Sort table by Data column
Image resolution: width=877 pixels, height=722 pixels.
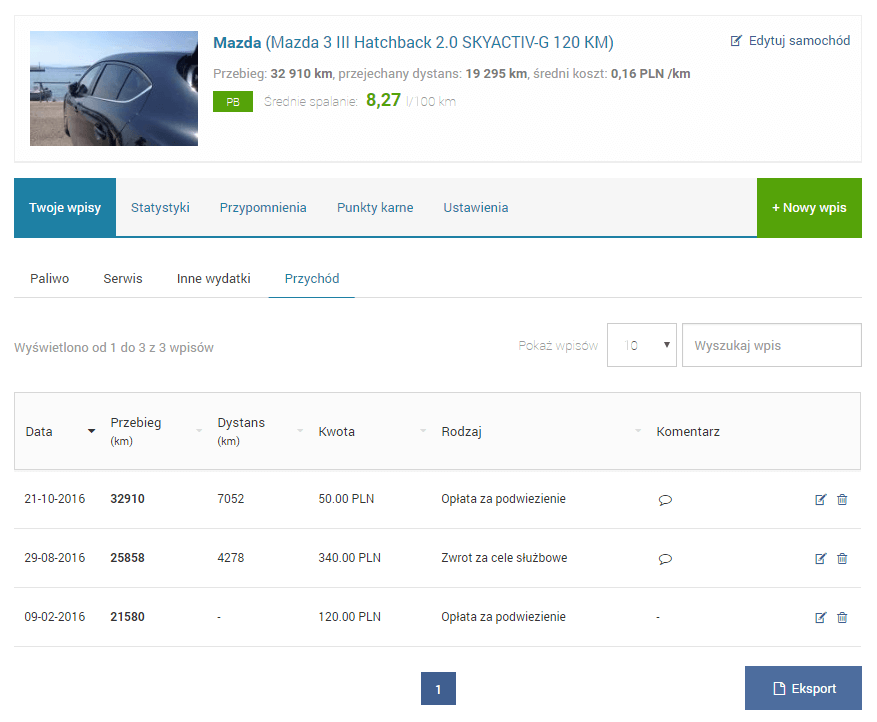coord(40,432)
